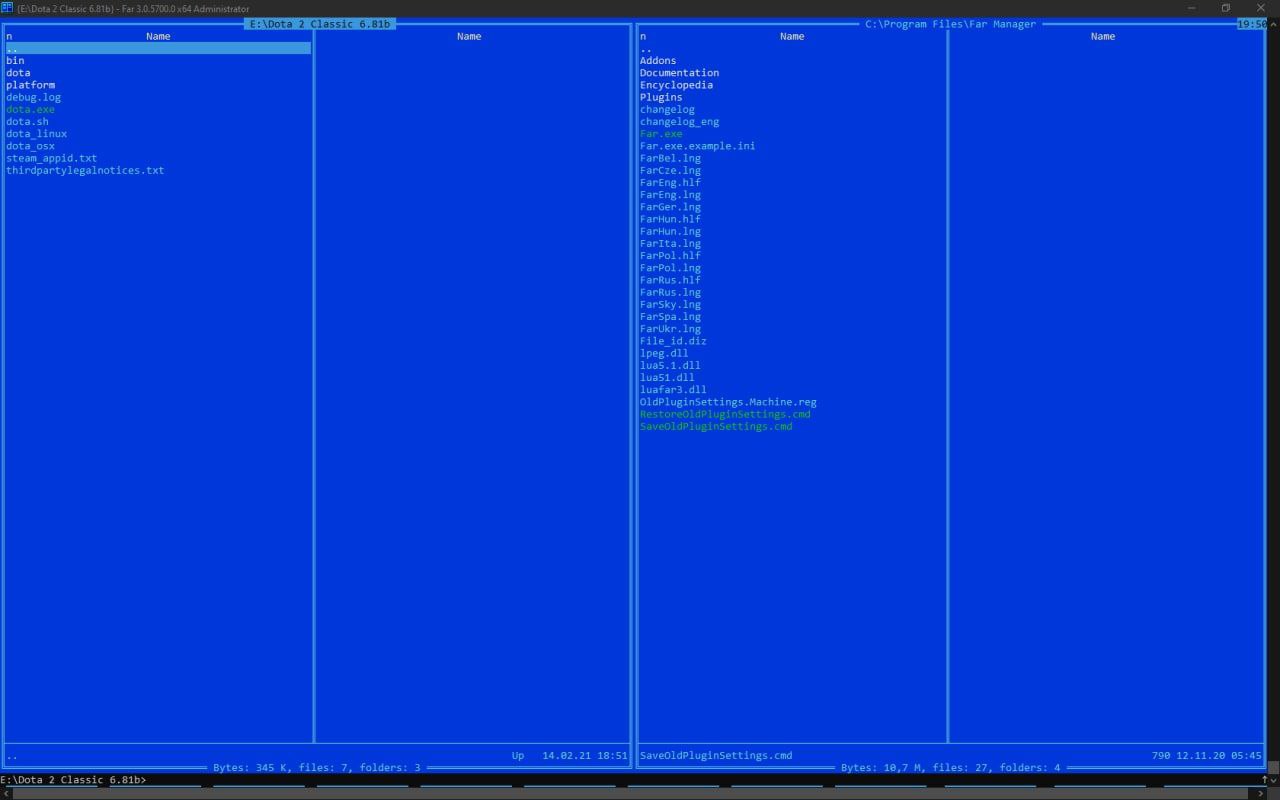The height and width of the screenshot is (800, 1280).
Task: Minimize the Far Manager window
Action: click(x=1192, y=8)
